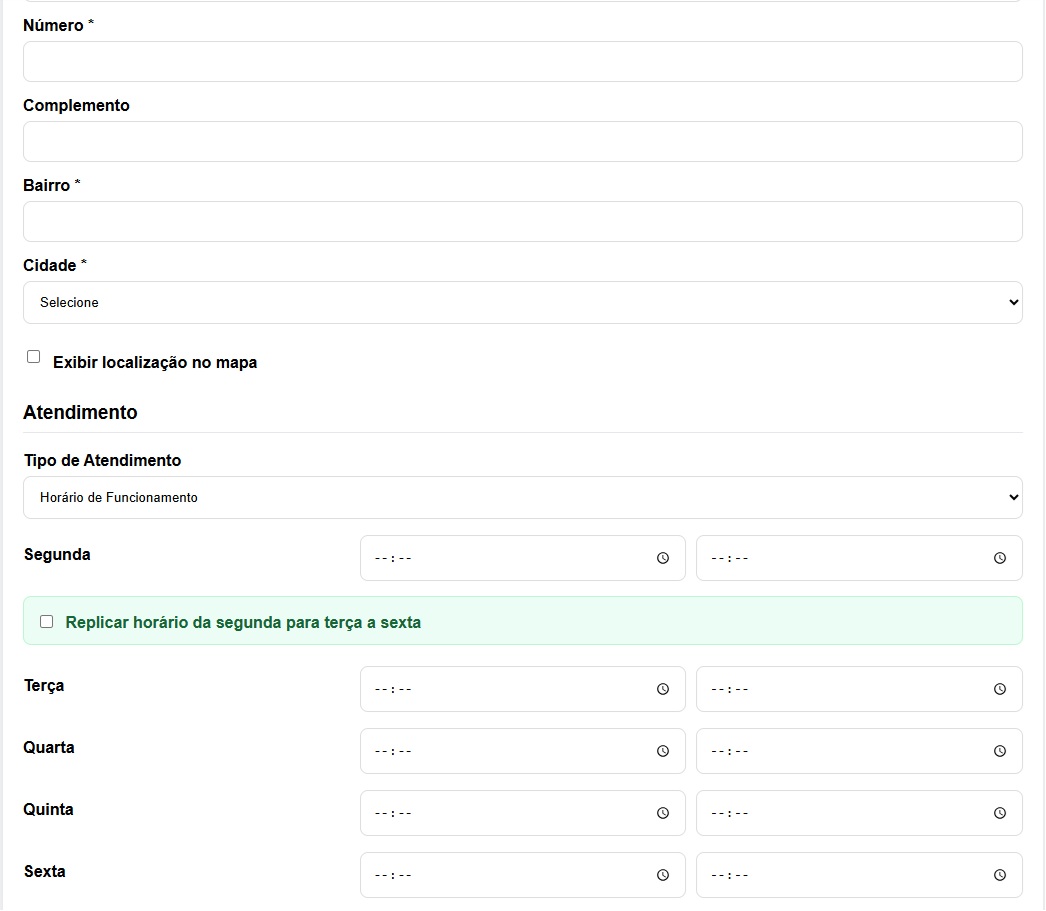Check 'Replicar horário da segunda' checkbox
The width and height of the screenshot is (1046, 911).
(x=47, y=622)
